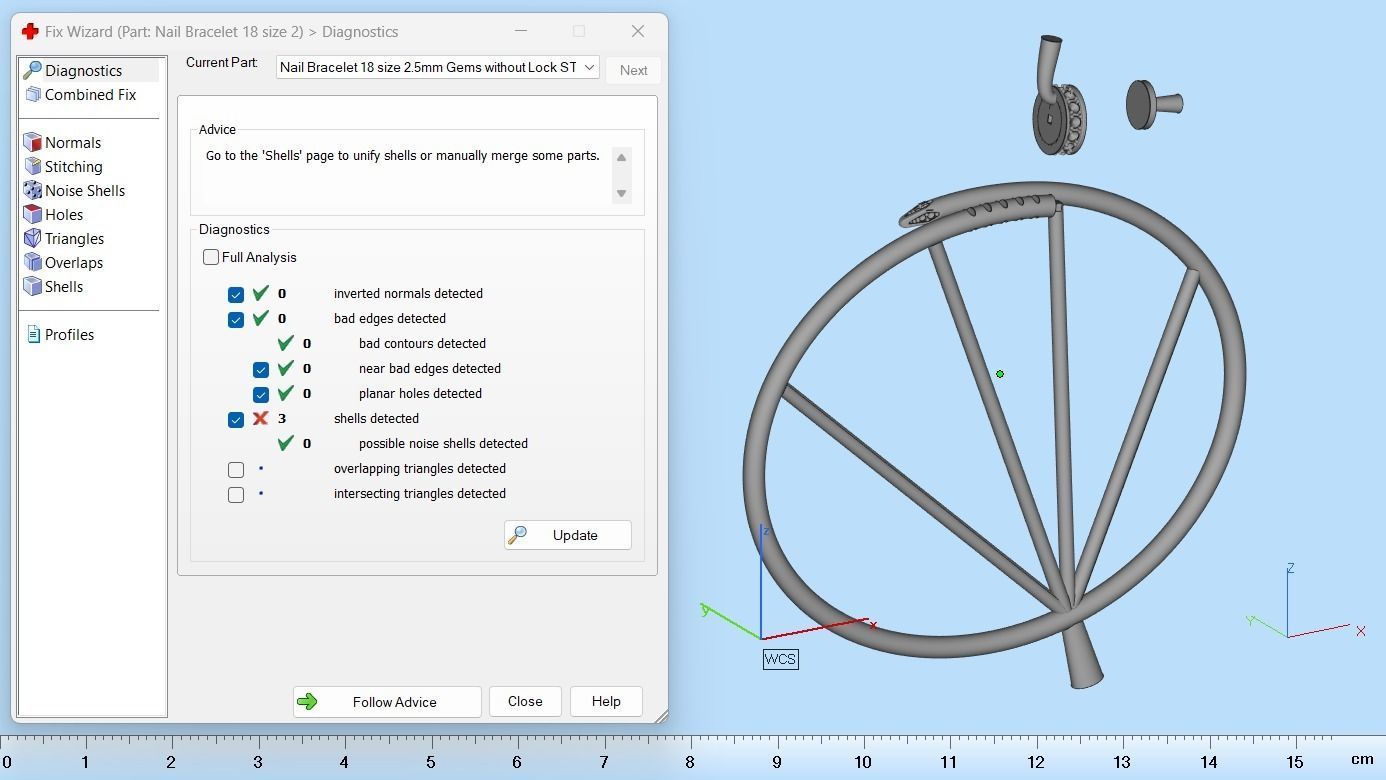The width and height of the screenshot is (1386, 780).
Task: Enable intersecting triangles detected checkbox
Action: point(236,494)
